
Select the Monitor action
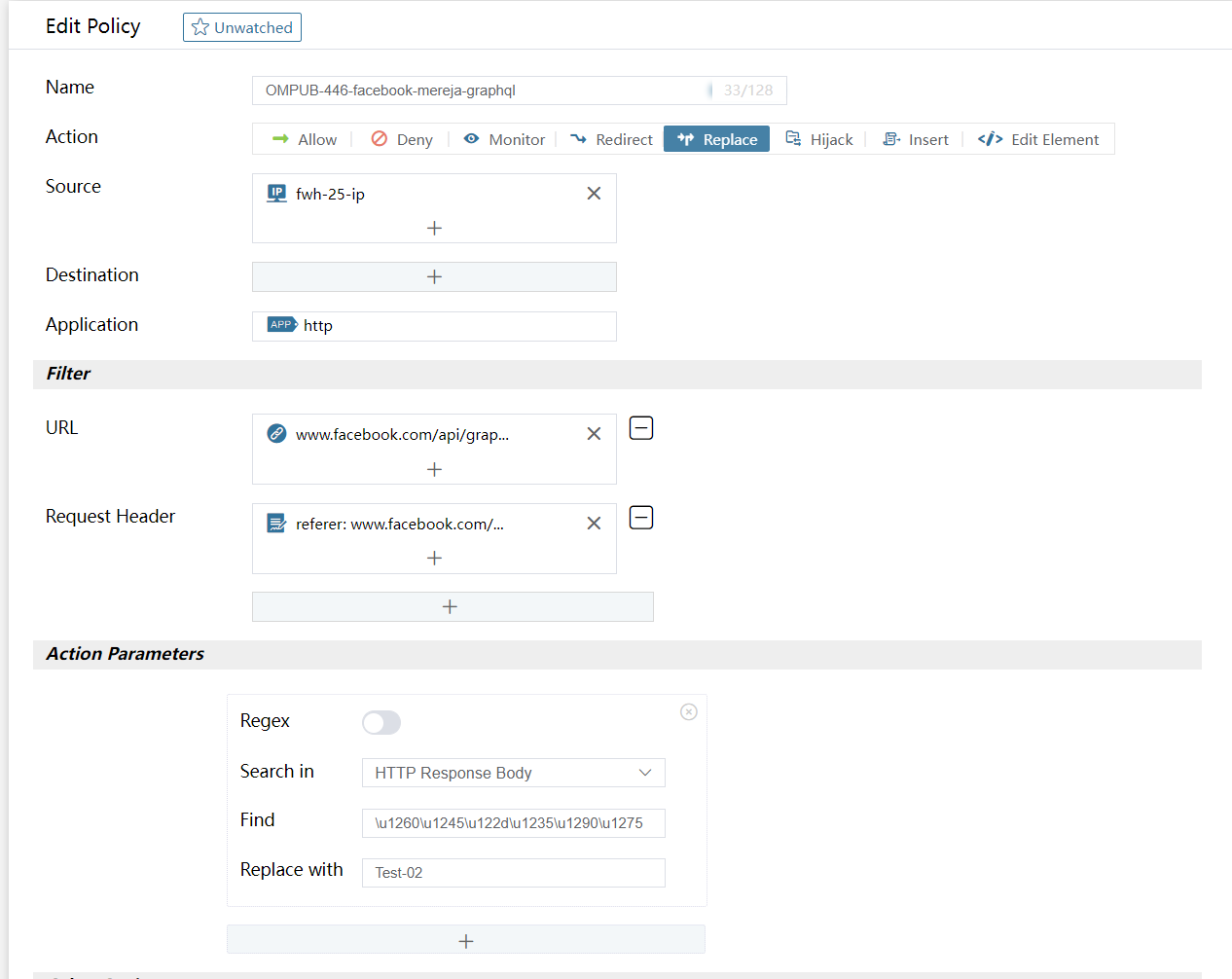[504, 139]
